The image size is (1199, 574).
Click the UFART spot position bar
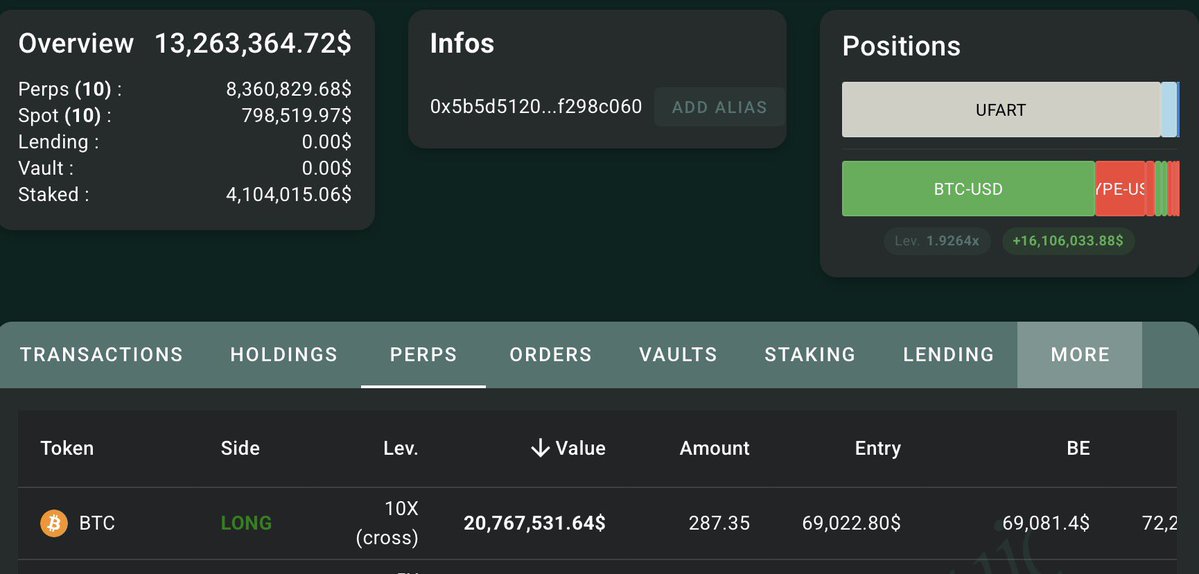coord(1000,110)
